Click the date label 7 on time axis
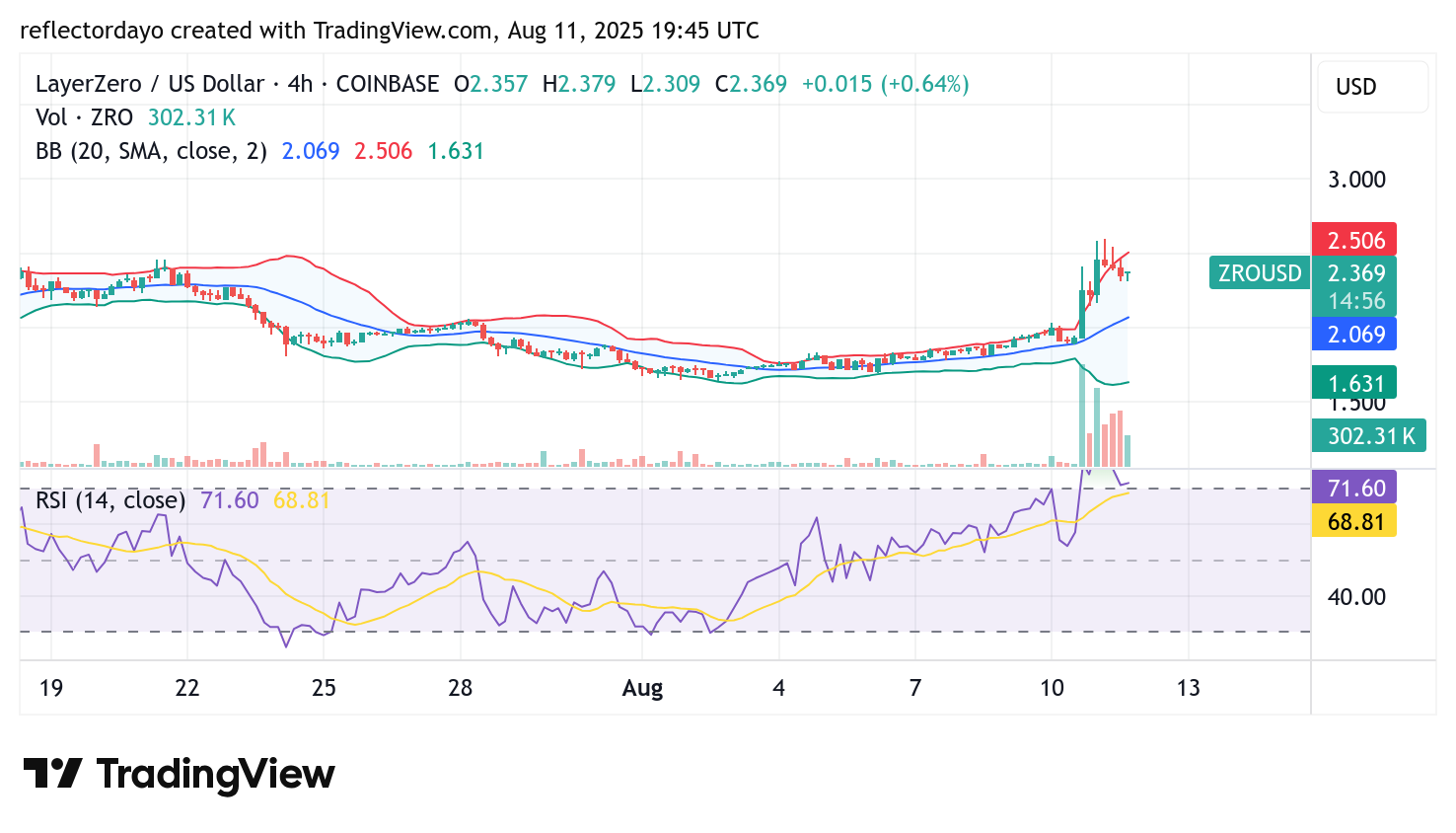 915,688
